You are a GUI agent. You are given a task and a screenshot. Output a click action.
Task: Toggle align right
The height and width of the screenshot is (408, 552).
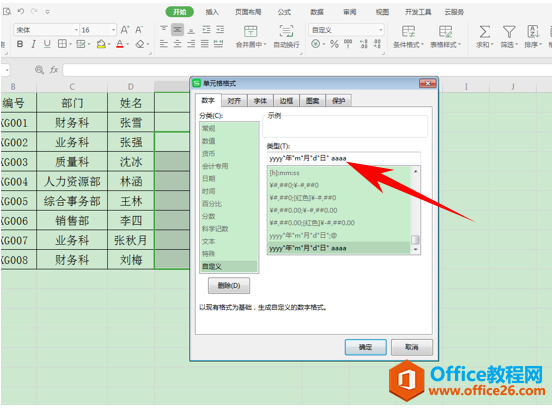[191, 44]
